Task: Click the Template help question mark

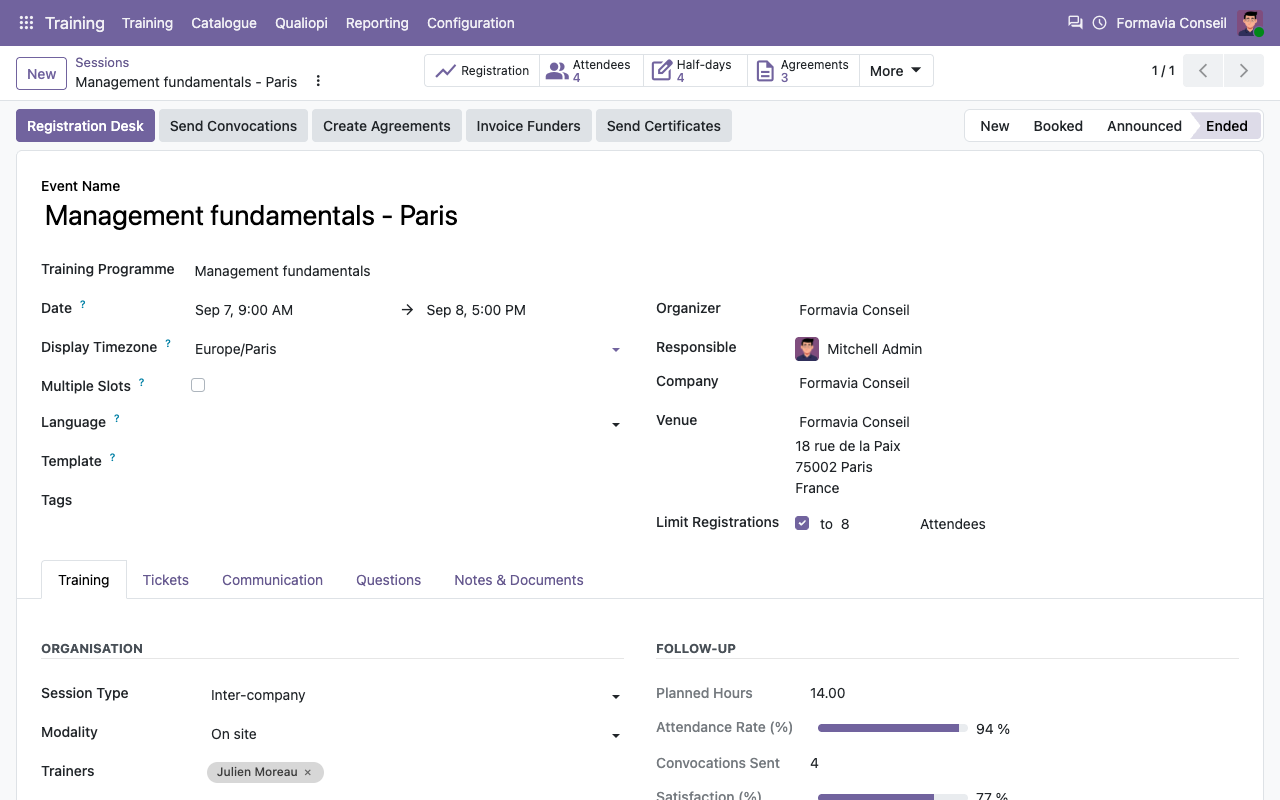Action: 112,457
